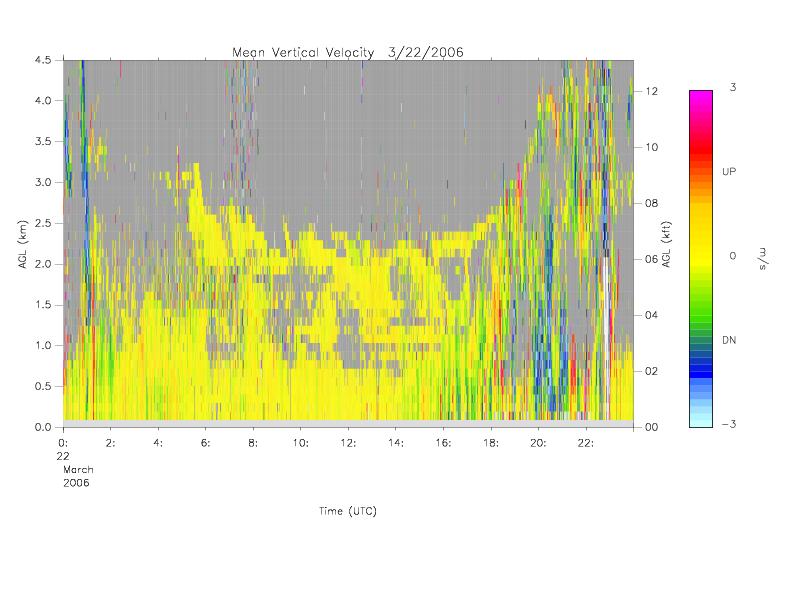This screenshot has width=791, height=611.
Task: Click the 08 kft tick label
Action: point(652,203)
